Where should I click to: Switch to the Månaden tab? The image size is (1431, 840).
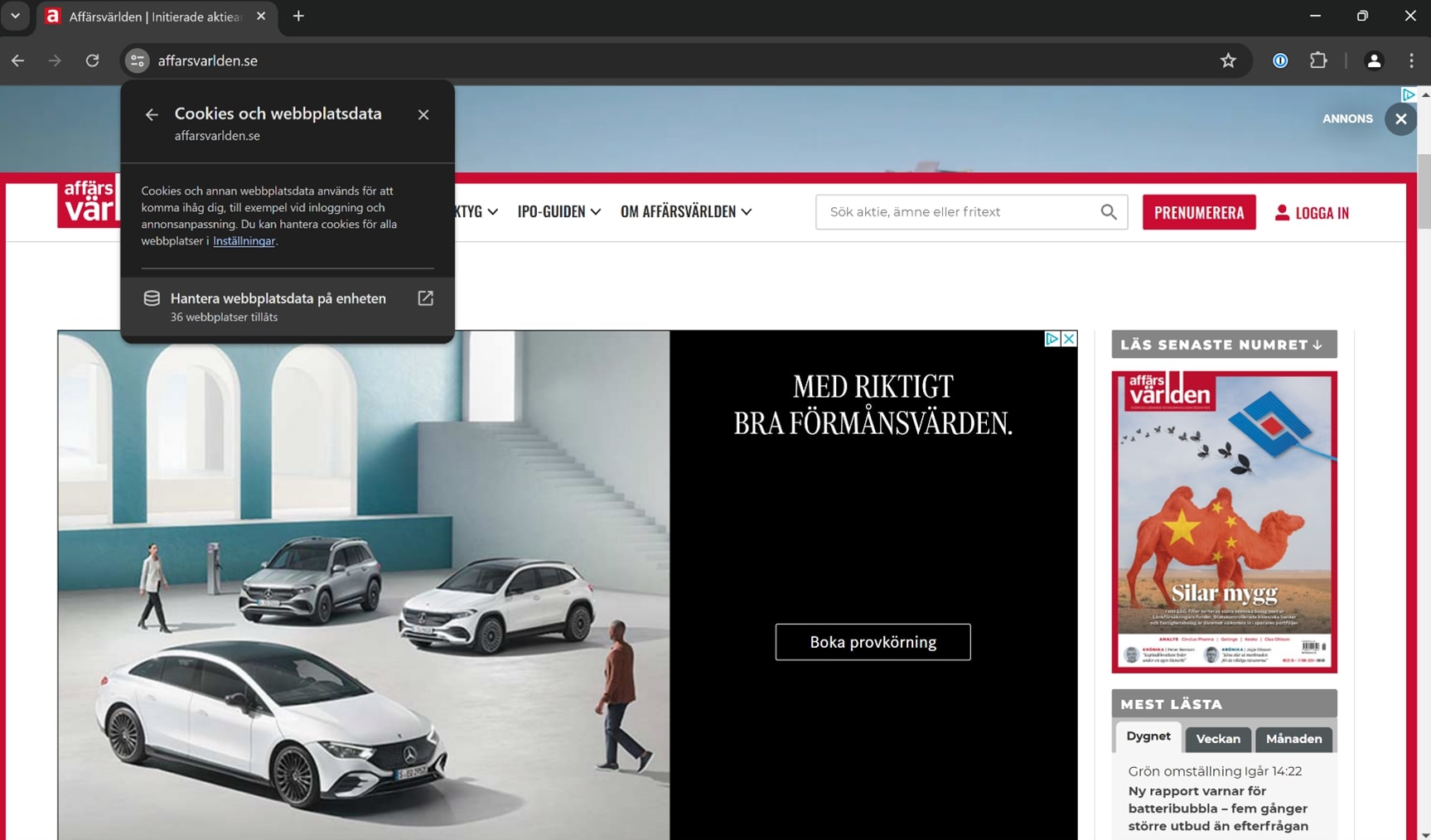pos(1293,739)
